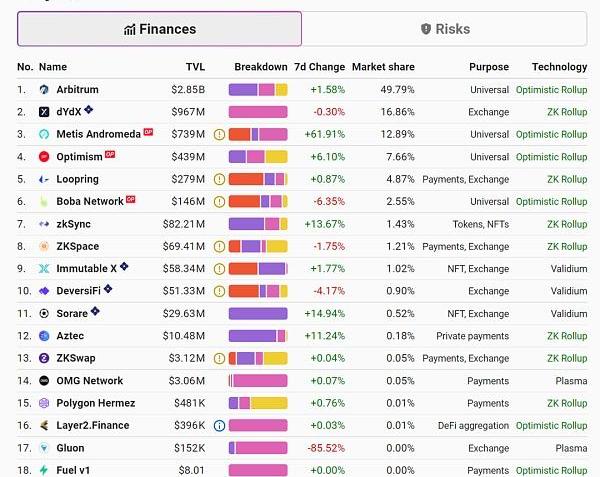Click the TVL column header

click(x=196, y=67)
